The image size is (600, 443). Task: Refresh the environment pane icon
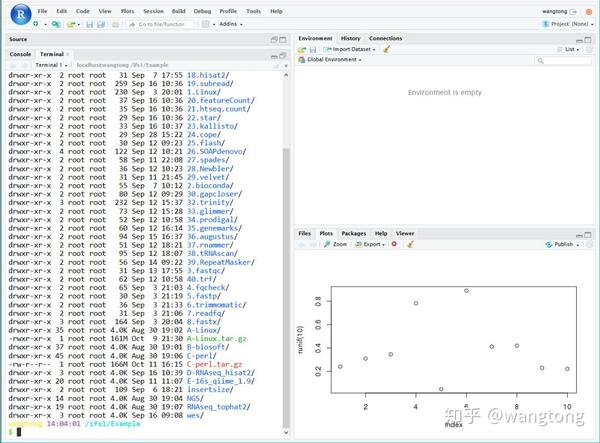click(x=589, y=49)
